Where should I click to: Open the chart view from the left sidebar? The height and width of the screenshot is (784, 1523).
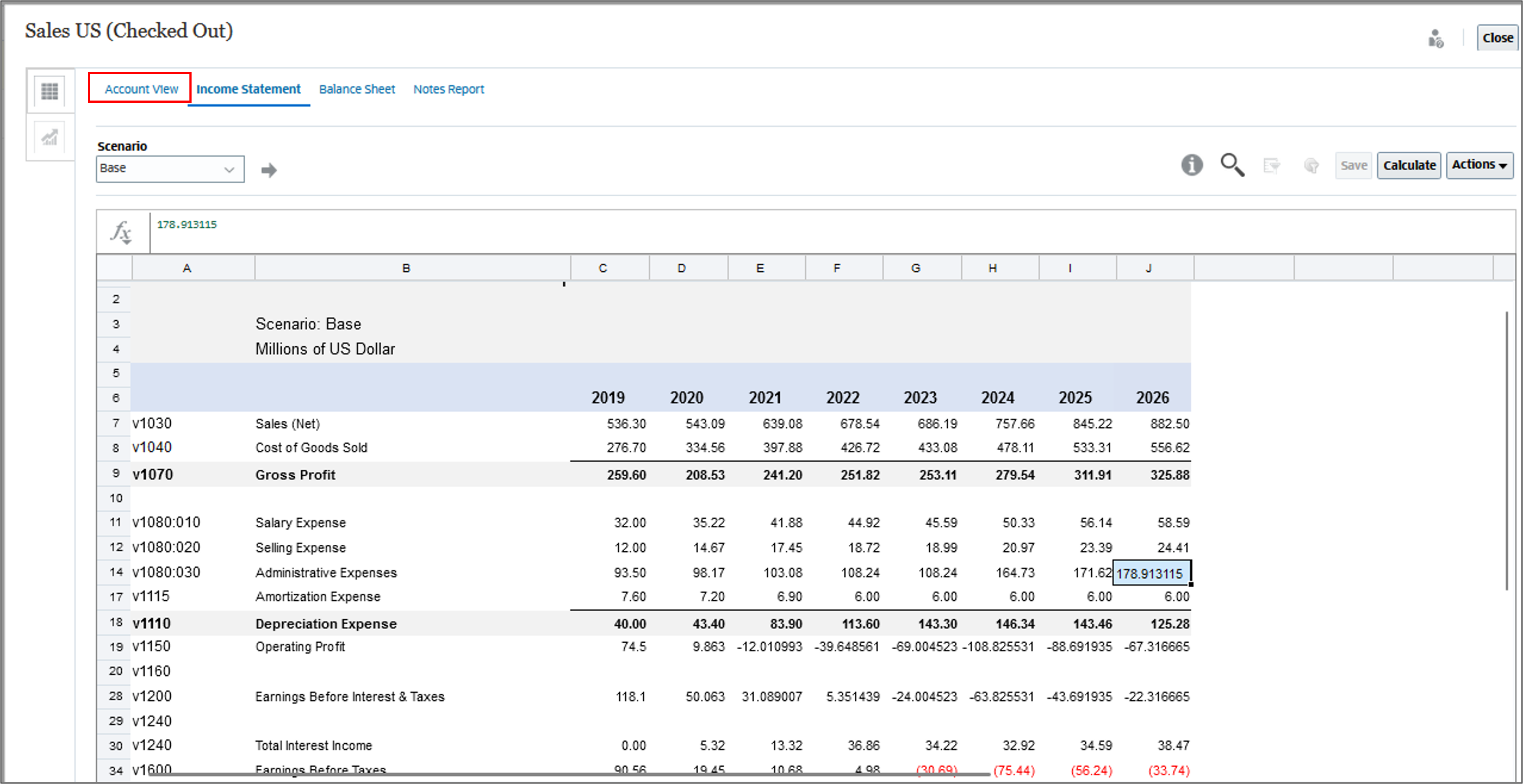pyautogui.click(x=49, y=138)
